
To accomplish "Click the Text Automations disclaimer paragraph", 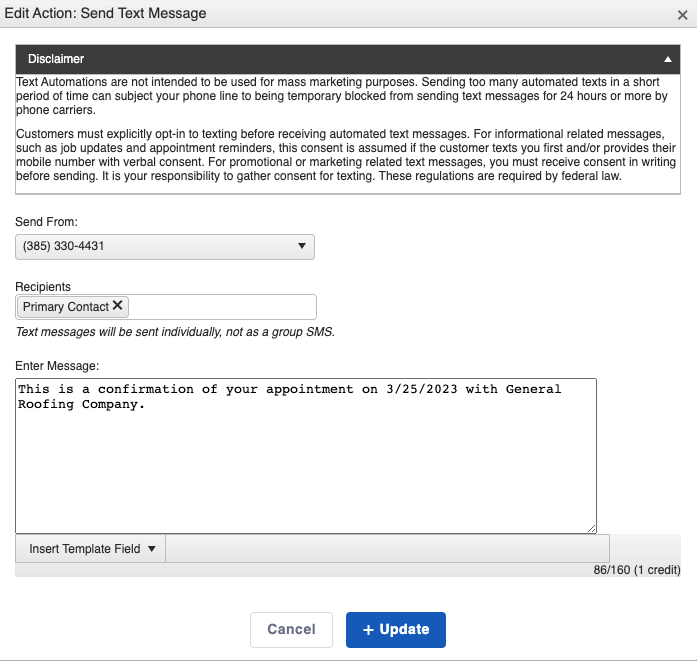I will [342, 96].
